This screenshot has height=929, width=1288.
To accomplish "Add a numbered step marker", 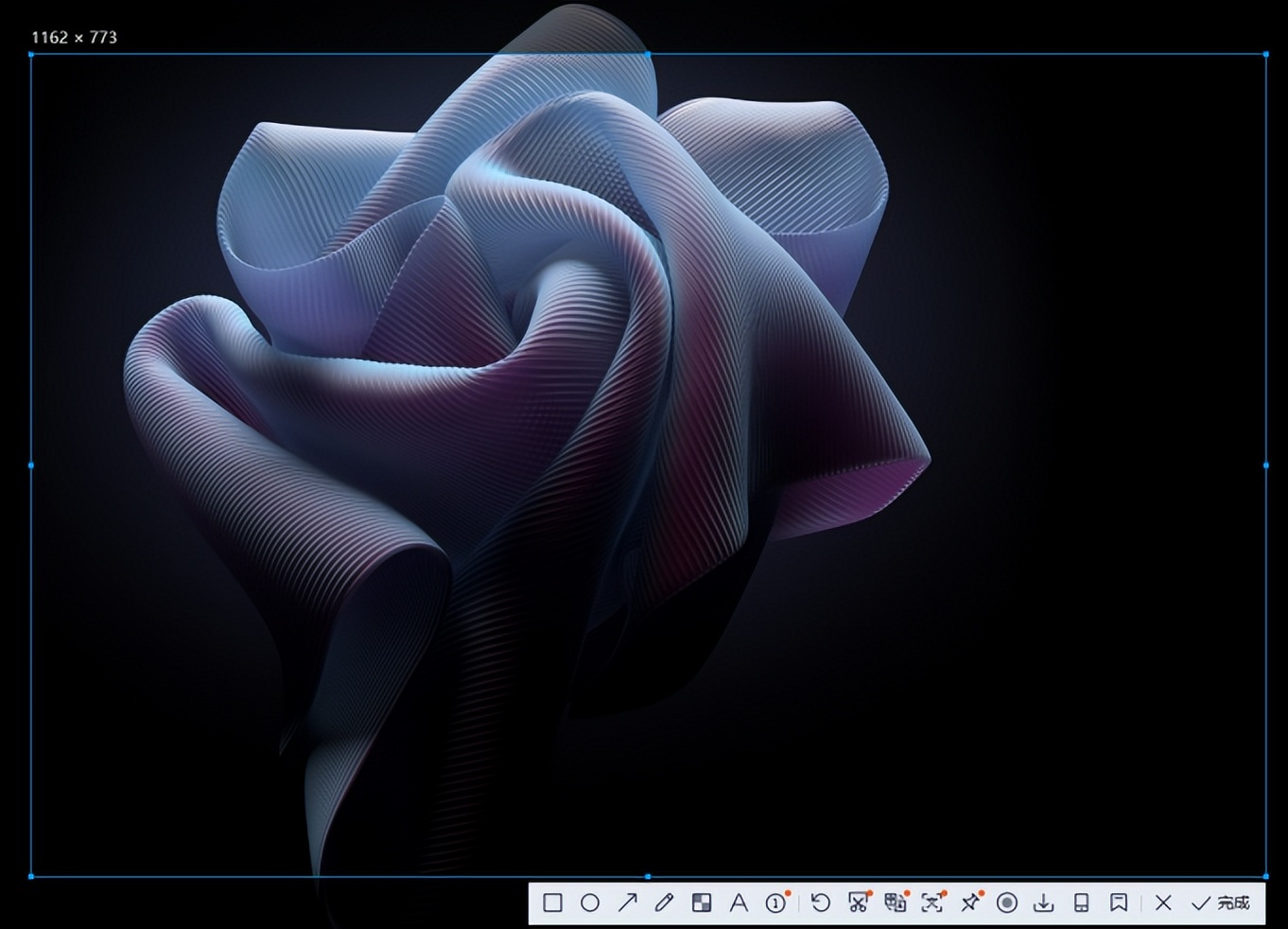I will pyautogui.click(x=775, y=903).
